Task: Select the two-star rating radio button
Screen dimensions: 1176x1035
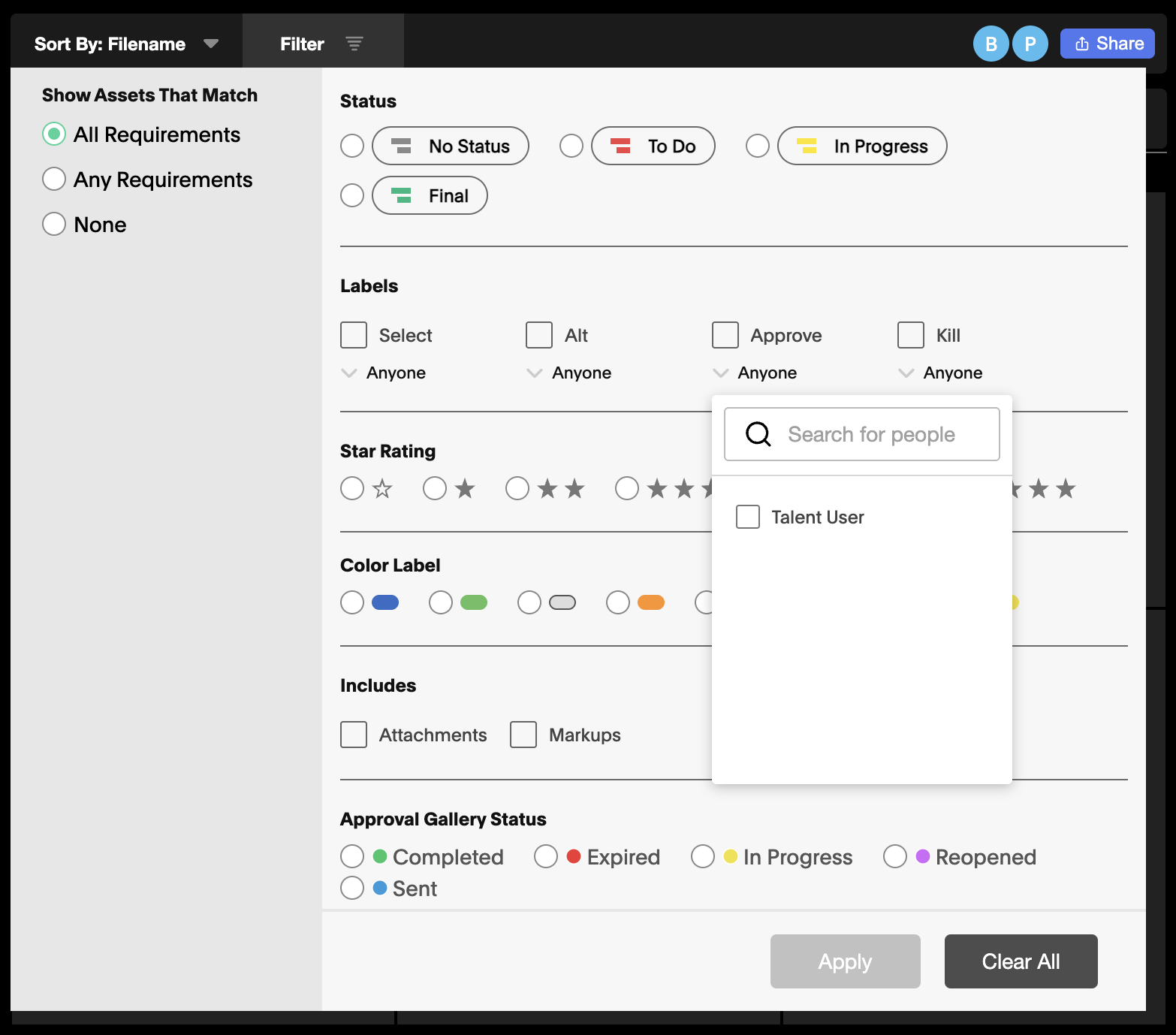Action: click(x=517, y=488)
